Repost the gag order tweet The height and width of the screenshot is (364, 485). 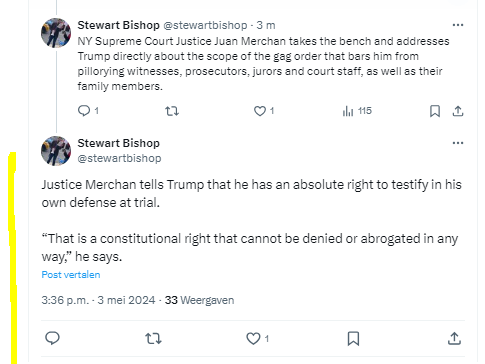172,111
